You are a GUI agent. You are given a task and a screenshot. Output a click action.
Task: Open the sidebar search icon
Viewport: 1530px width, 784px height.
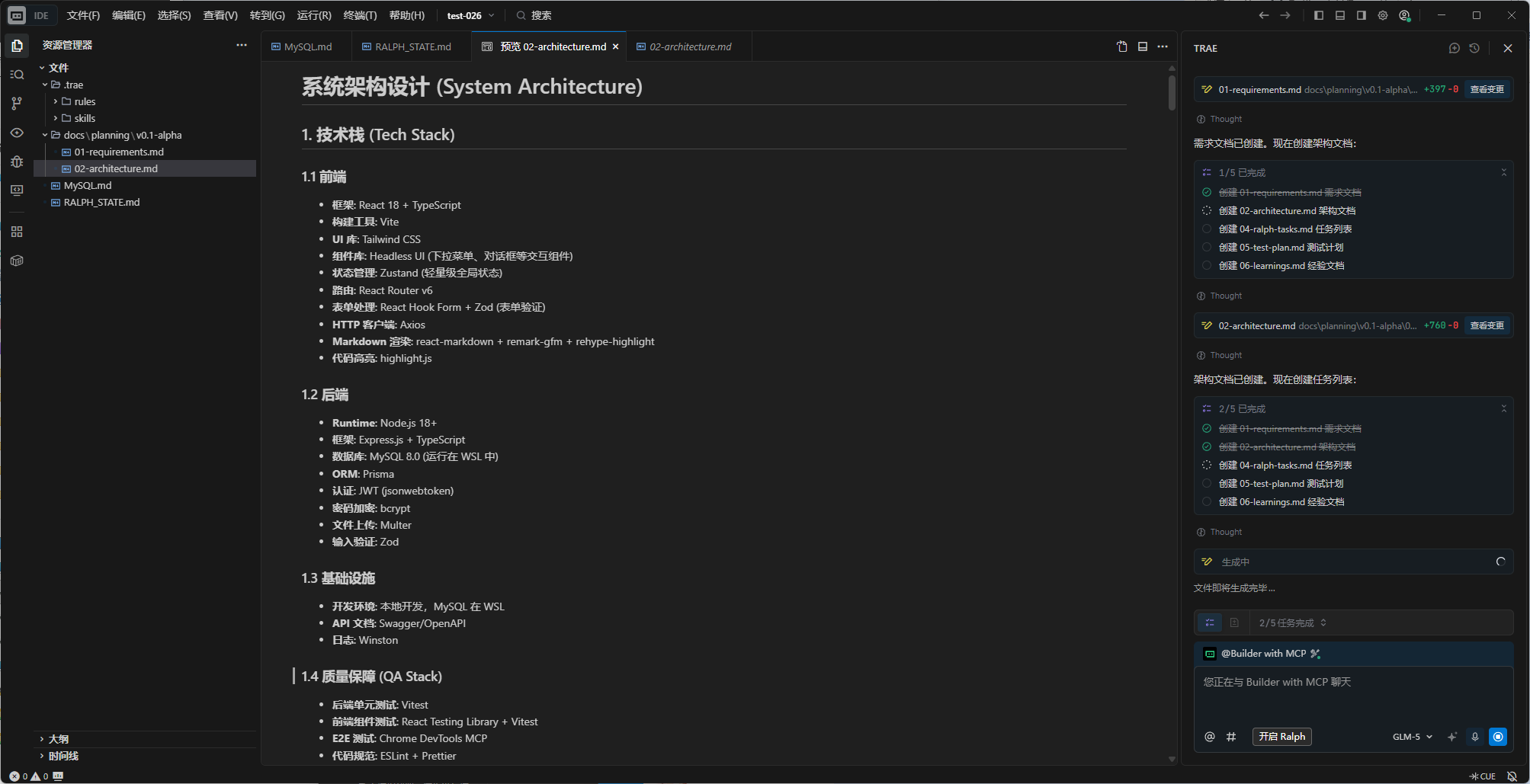coord(17,74)
